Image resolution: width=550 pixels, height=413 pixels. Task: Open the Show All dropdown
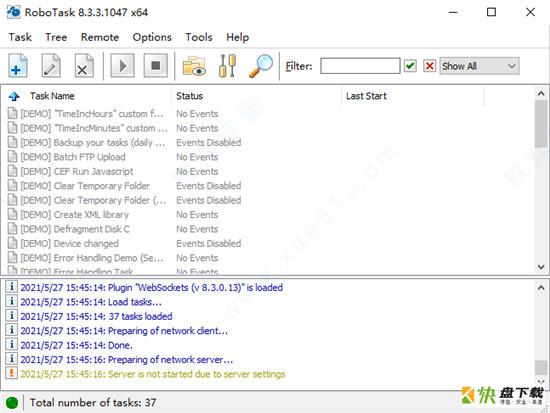point(479,66)
